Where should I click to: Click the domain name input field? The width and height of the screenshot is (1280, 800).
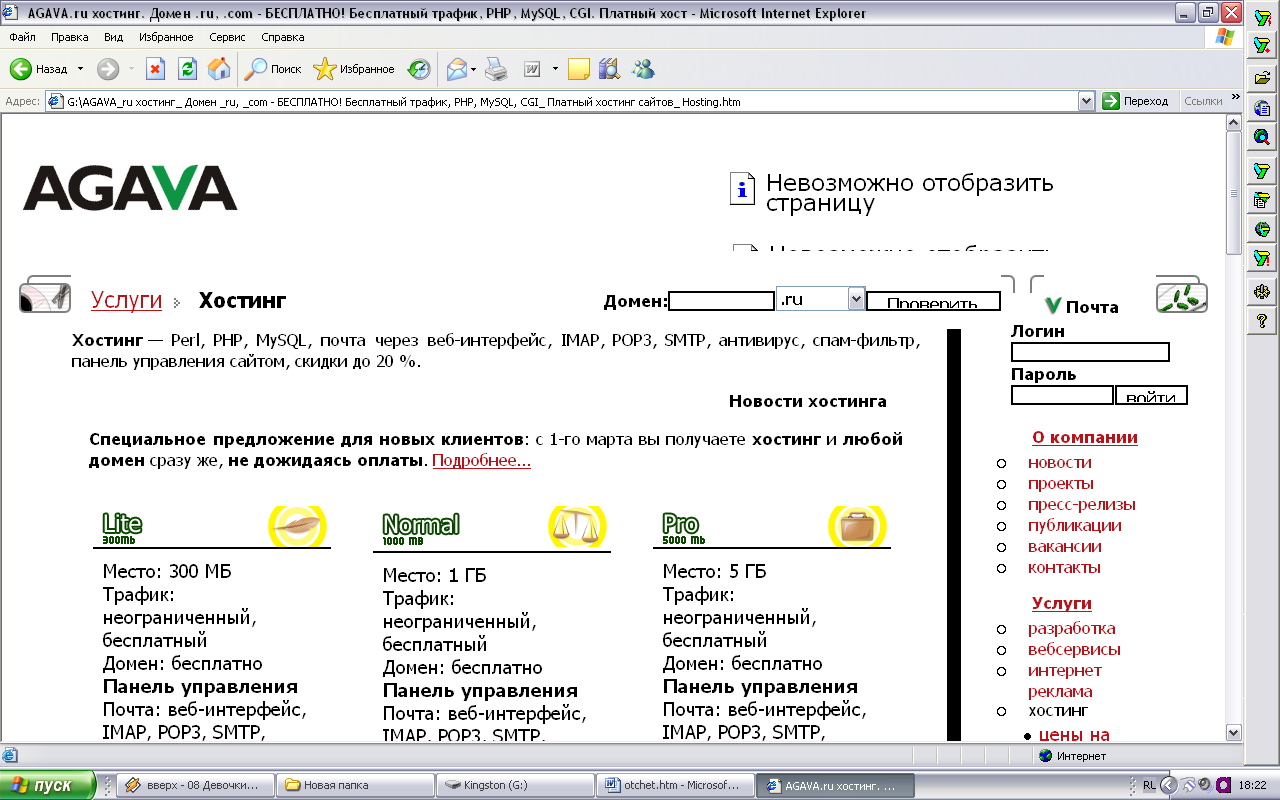[721, 301]
